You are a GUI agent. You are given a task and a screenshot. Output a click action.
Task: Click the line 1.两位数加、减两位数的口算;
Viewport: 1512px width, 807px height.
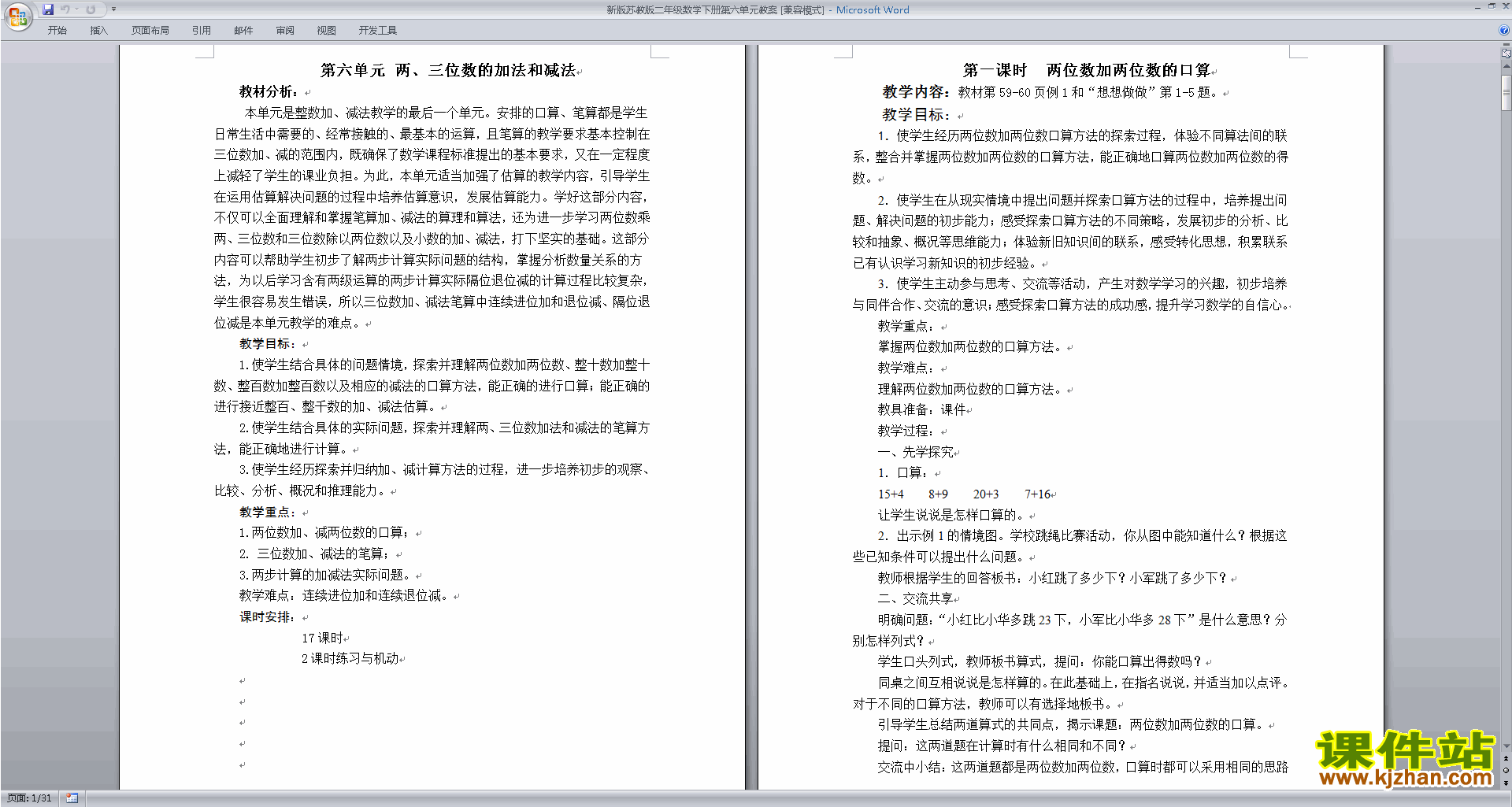[324, 532]
